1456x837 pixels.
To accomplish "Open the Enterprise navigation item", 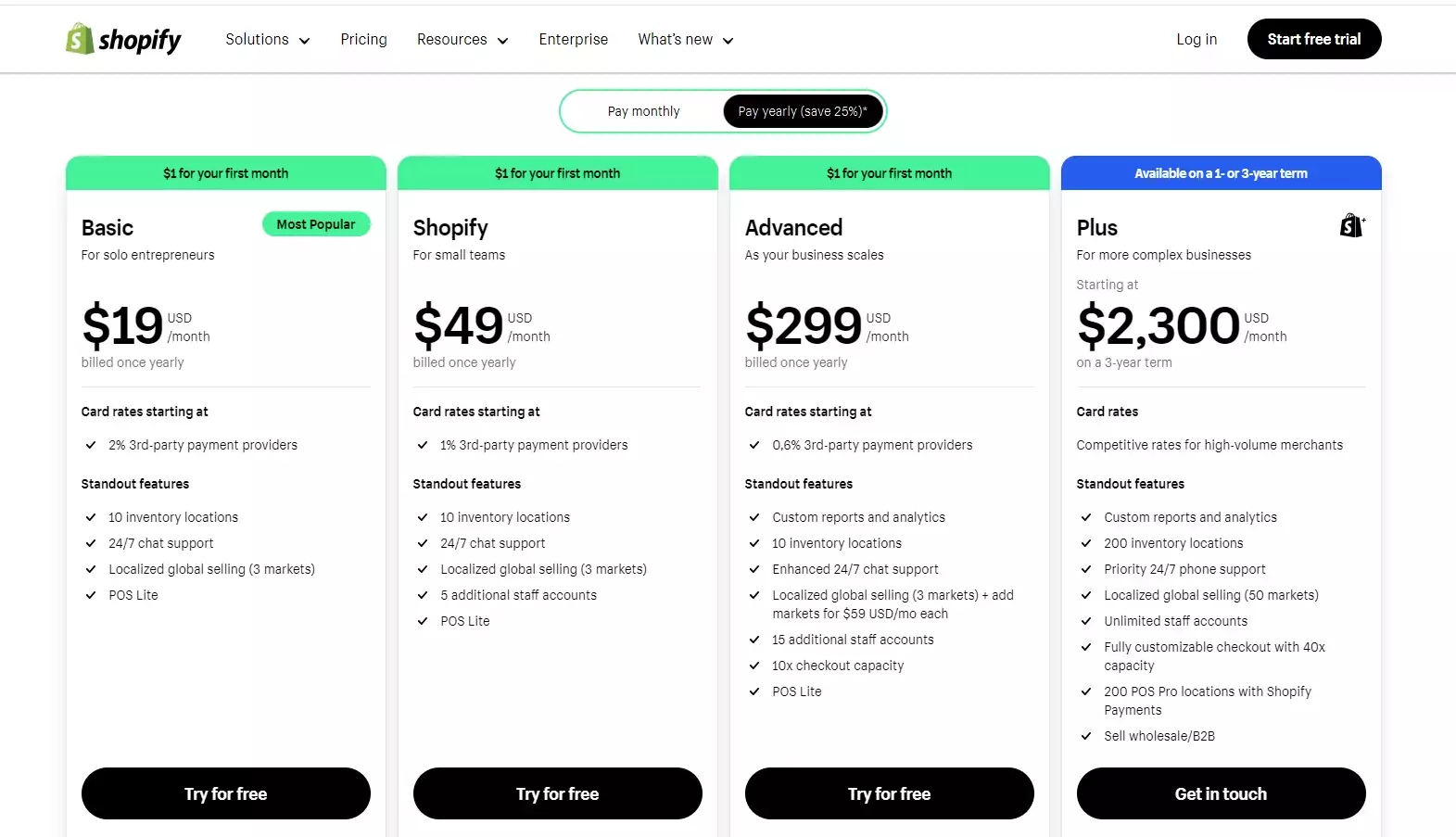I will 573,39.
